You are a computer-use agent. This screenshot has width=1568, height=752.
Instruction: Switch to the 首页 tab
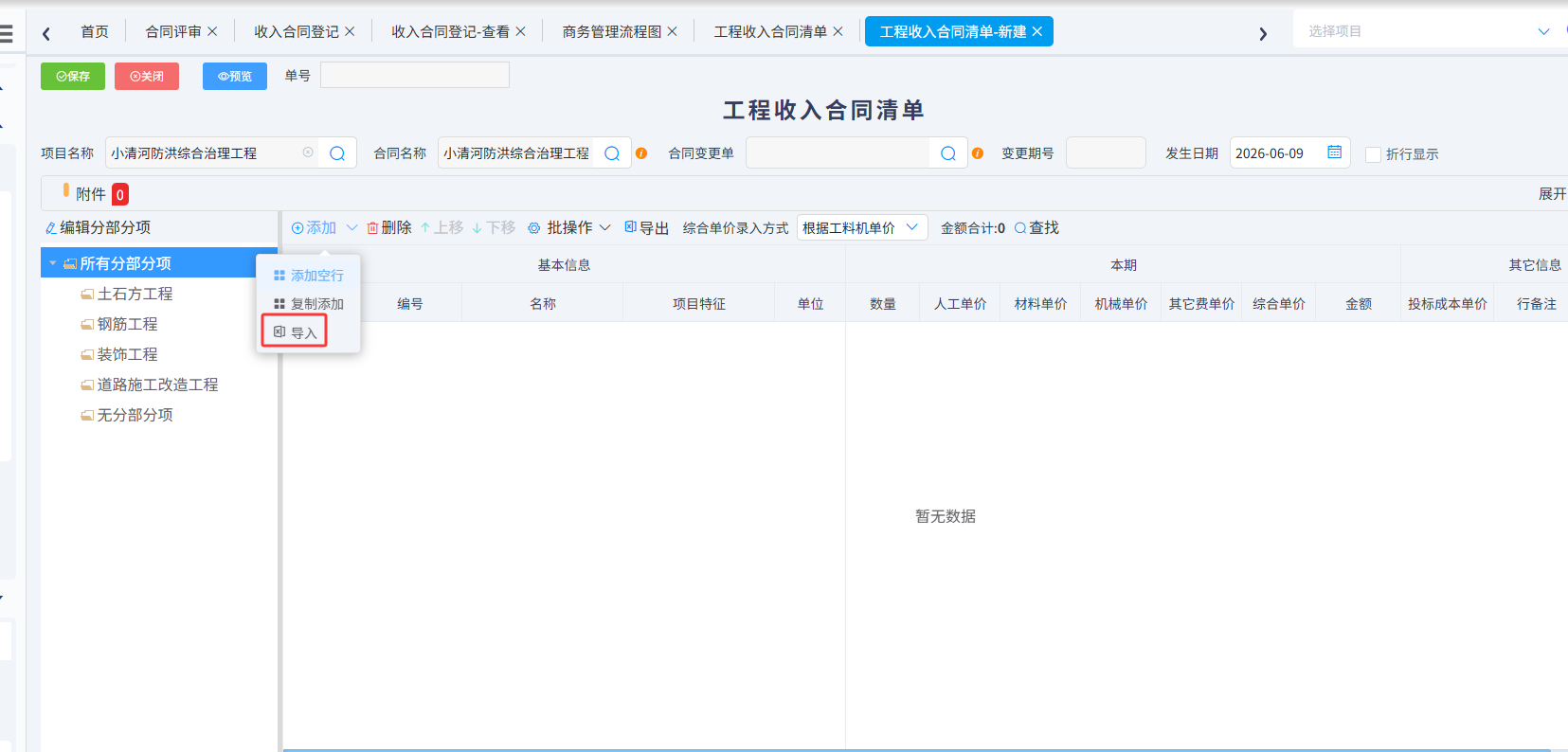point(95,31)
